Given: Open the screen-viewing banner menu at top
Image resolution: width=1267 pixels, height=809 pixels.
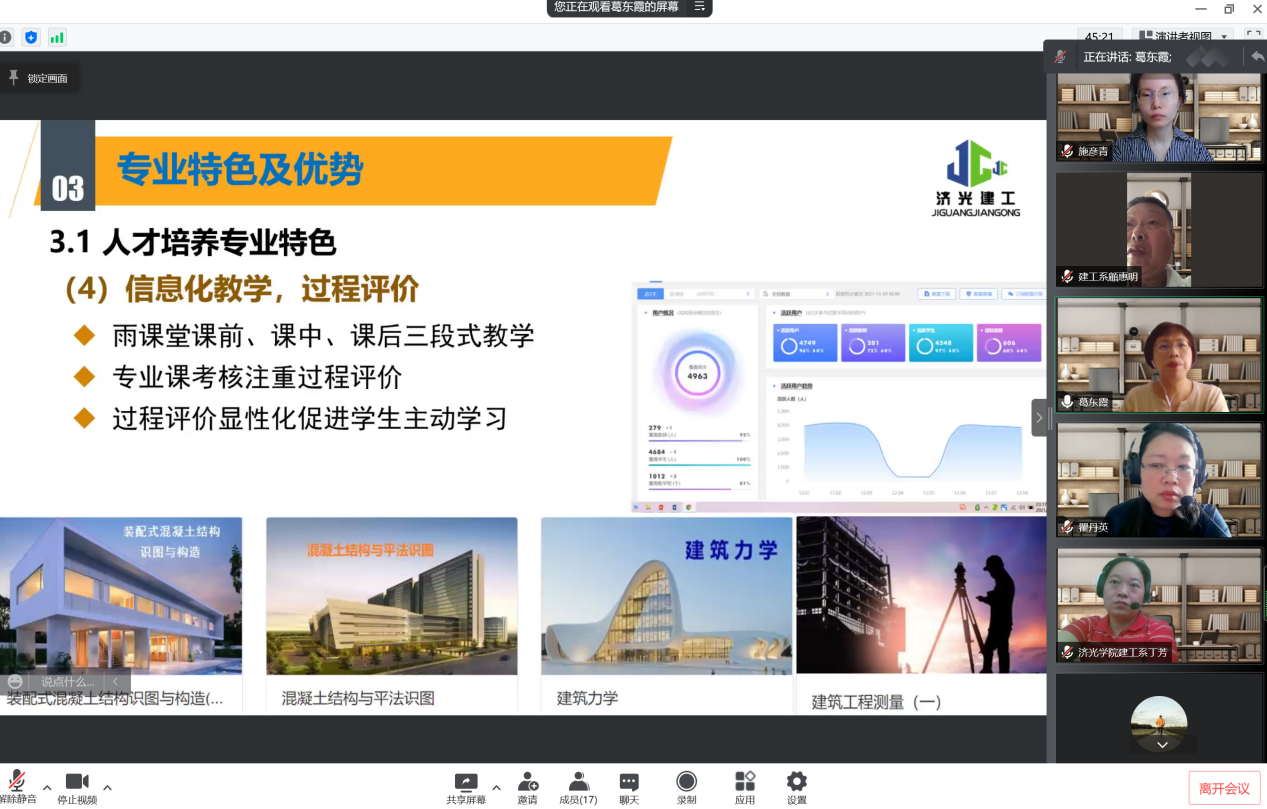Looking at the screenshot, I should (x=700, y=7).
